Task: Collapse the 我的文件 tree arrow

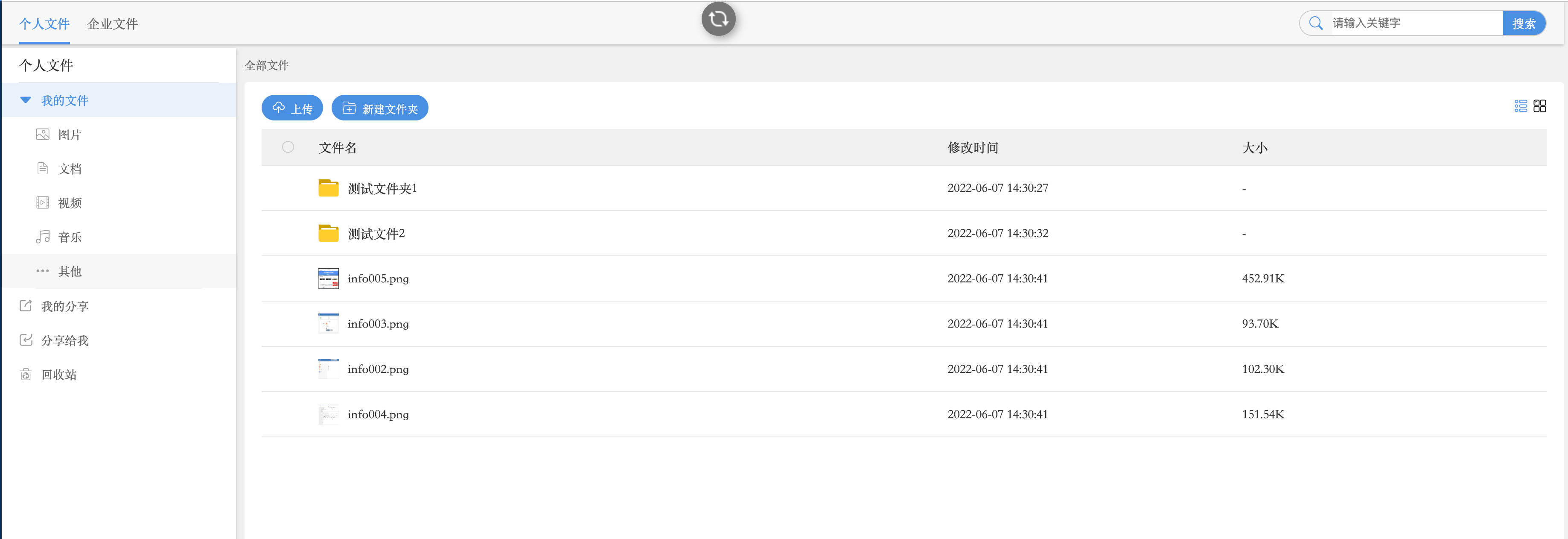Action: point(26,100)
